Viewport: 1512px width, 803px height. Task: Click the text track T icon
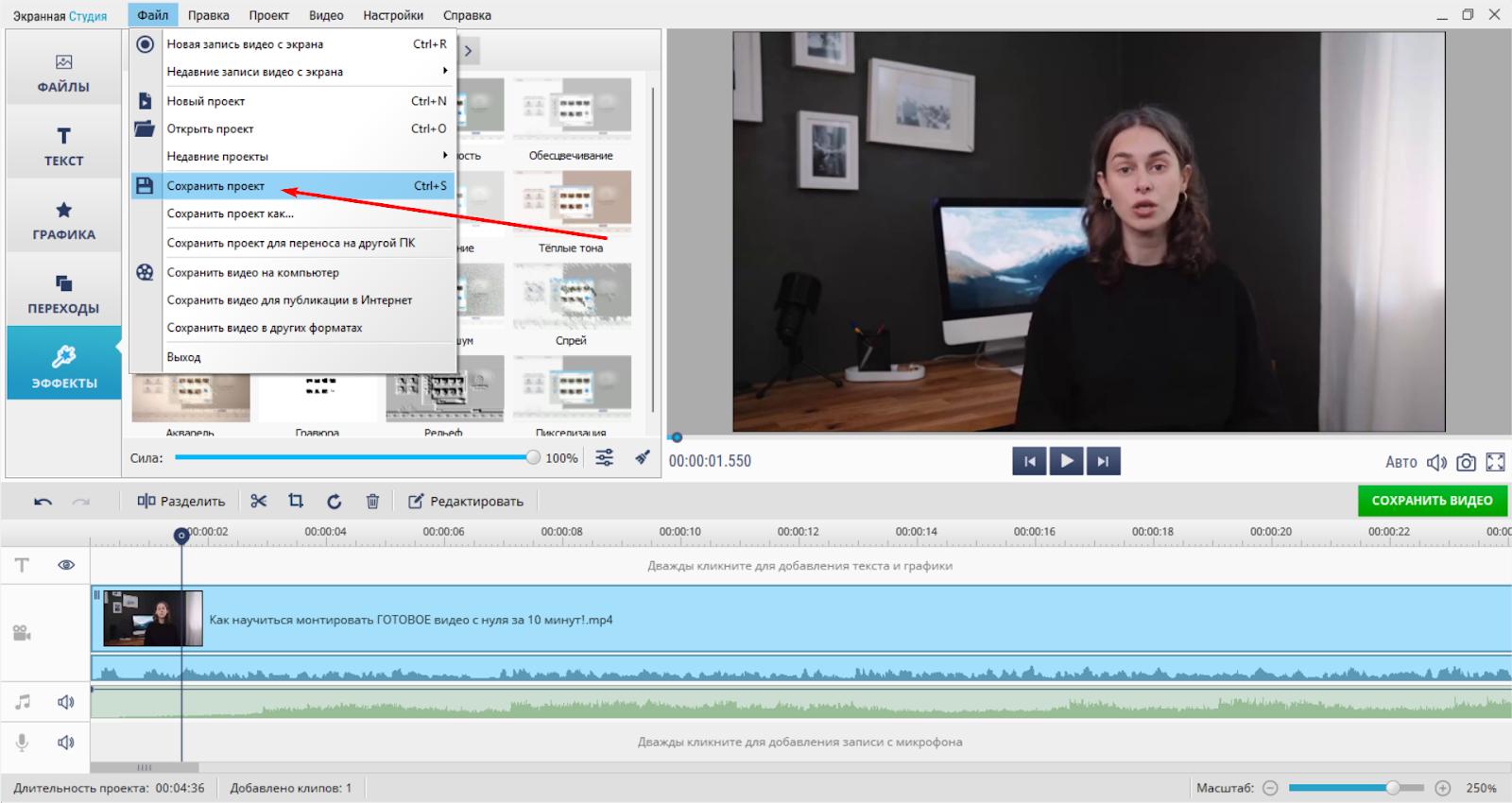pos(22,565)
